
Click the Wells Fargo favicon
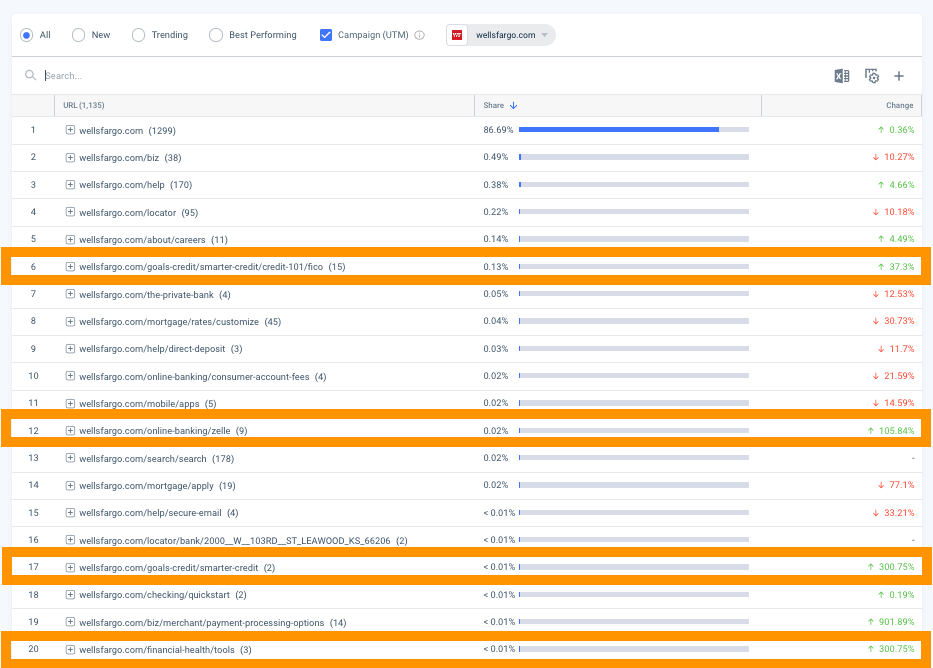(x=457, y=35)
